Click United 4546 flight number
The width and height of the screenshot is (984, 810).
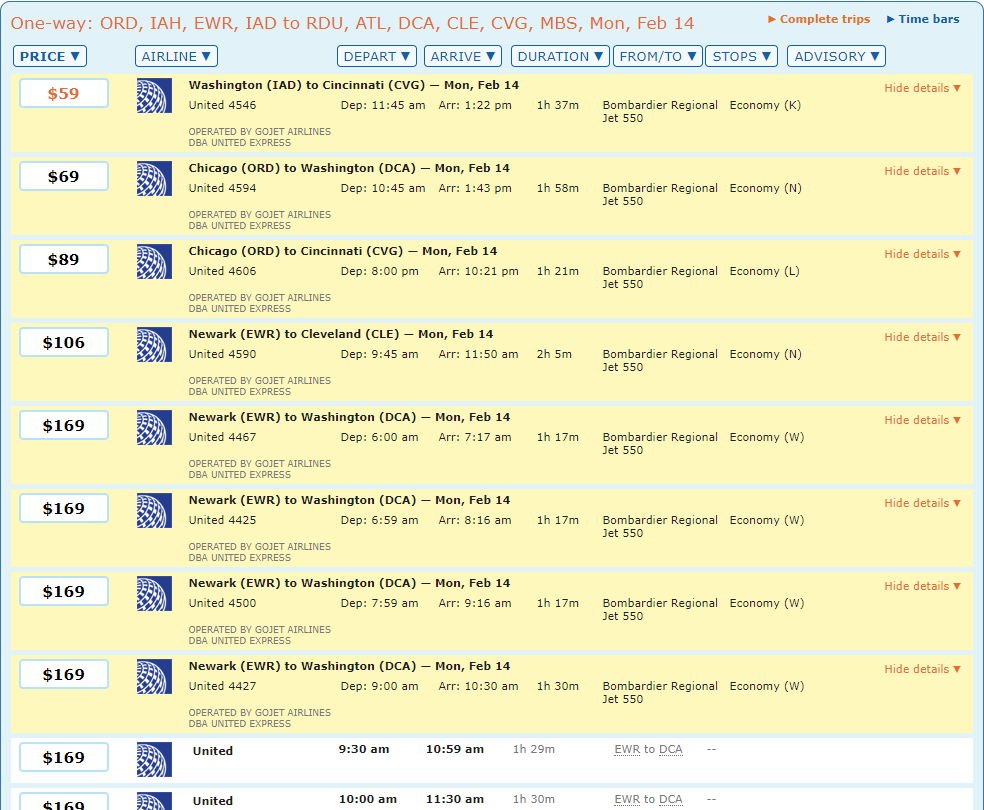pyautogui.click(x=223, y=105)
